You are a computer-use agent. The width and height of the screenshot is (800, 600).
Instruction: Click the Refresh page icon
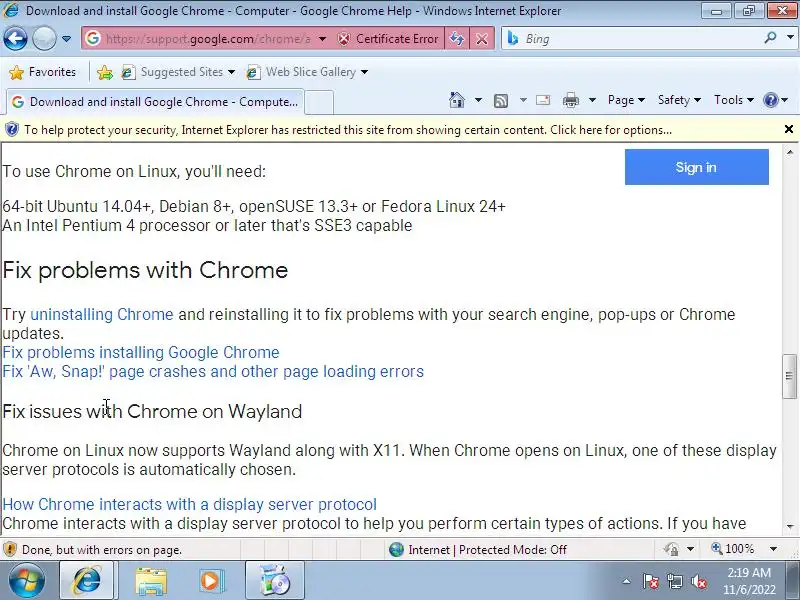457,39
